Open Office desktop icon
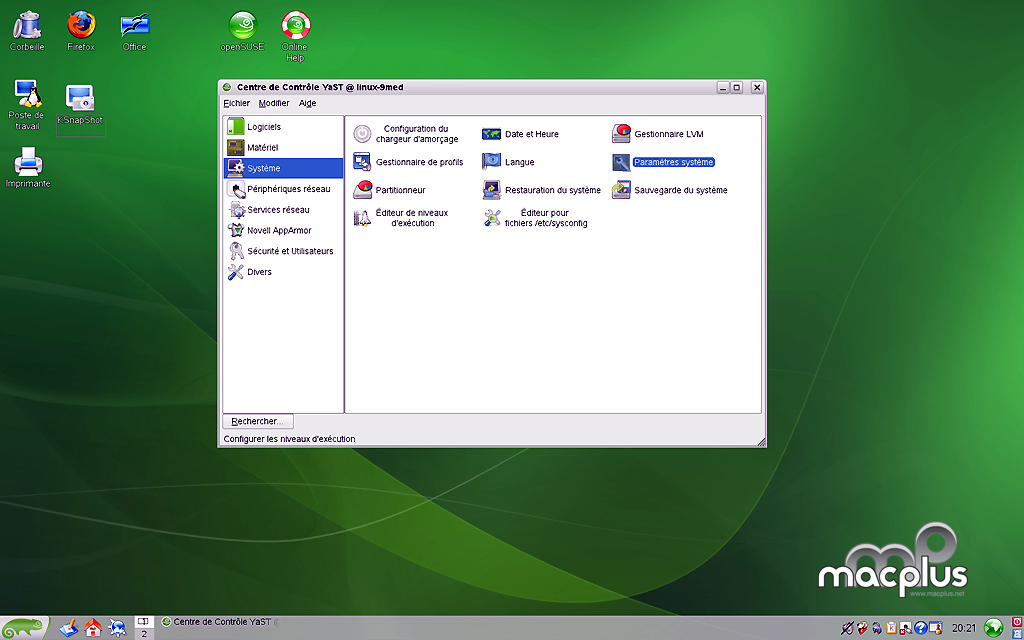1024x640 pixels. click(x=135, y=31)
